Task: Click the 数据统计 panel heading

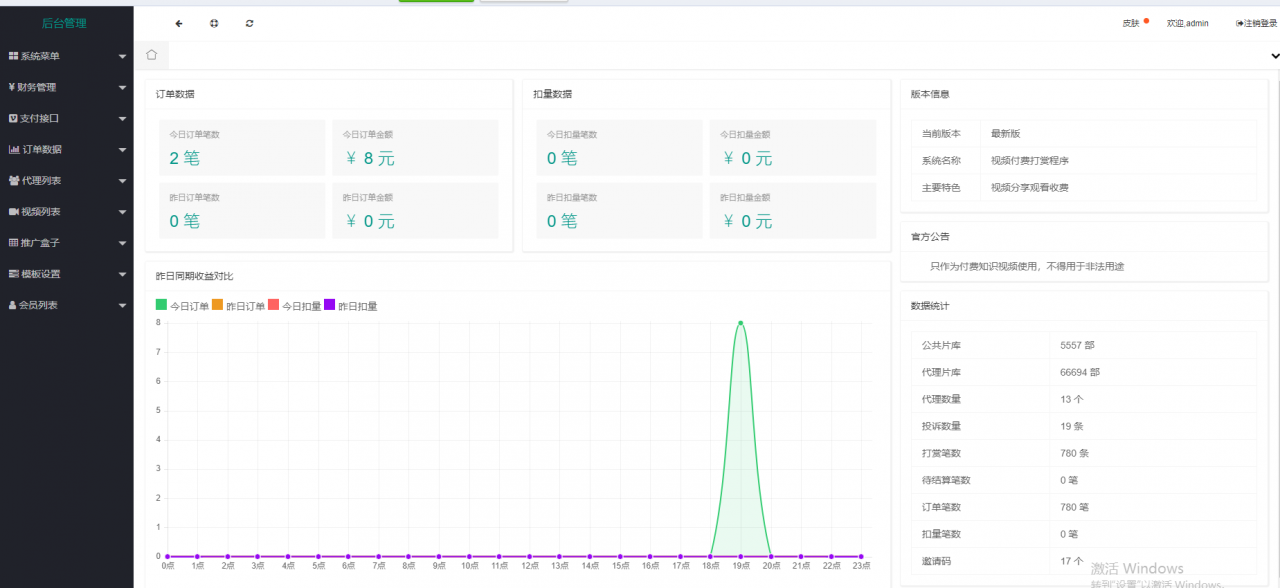Action: click(930, 305)
